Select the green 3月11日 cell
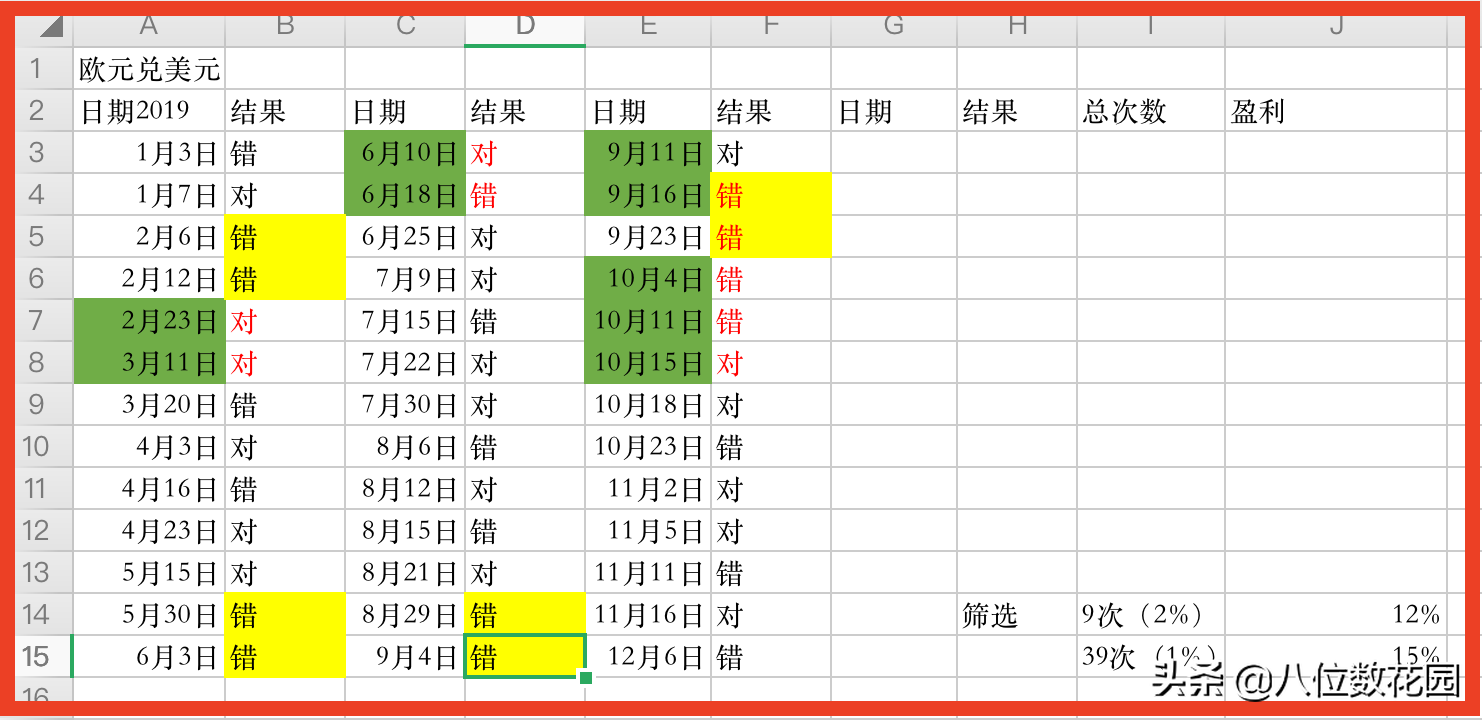 point(150,363)
